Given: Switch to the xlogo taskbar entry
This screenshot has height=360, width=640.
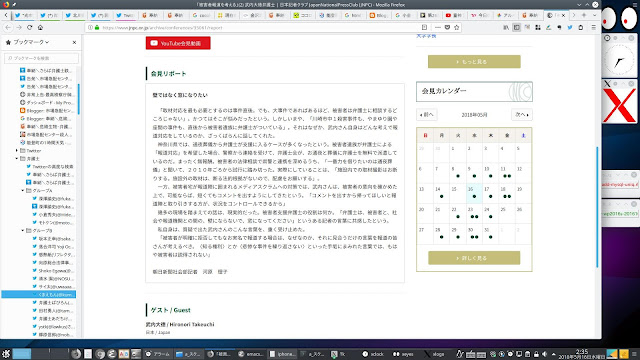Looking at the screenshot, I should click(x=434, y=354).
